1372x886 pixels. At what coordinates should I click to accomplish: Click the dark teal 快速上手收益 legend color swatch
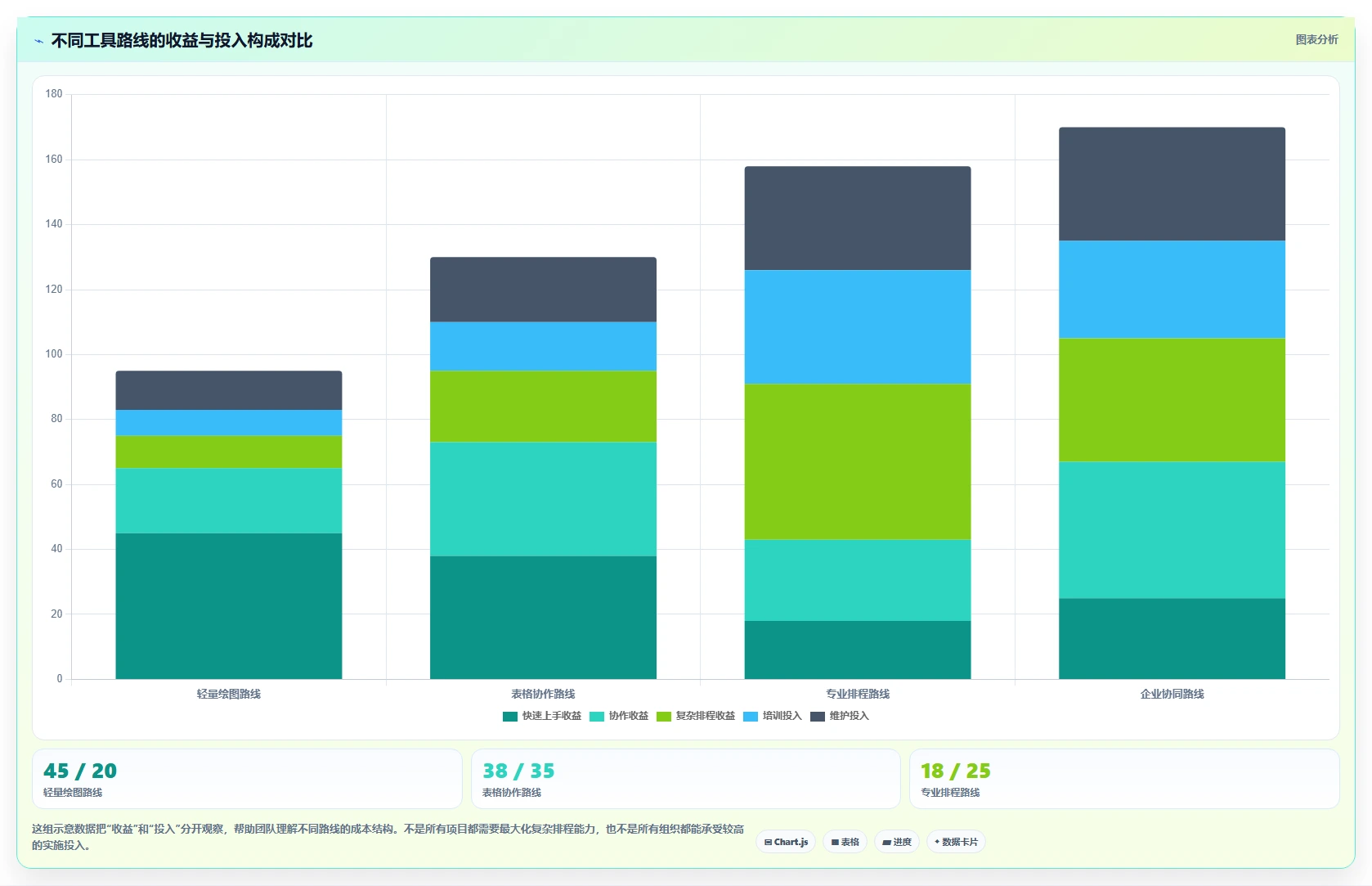pyautogui.click(x=510, y=717)
